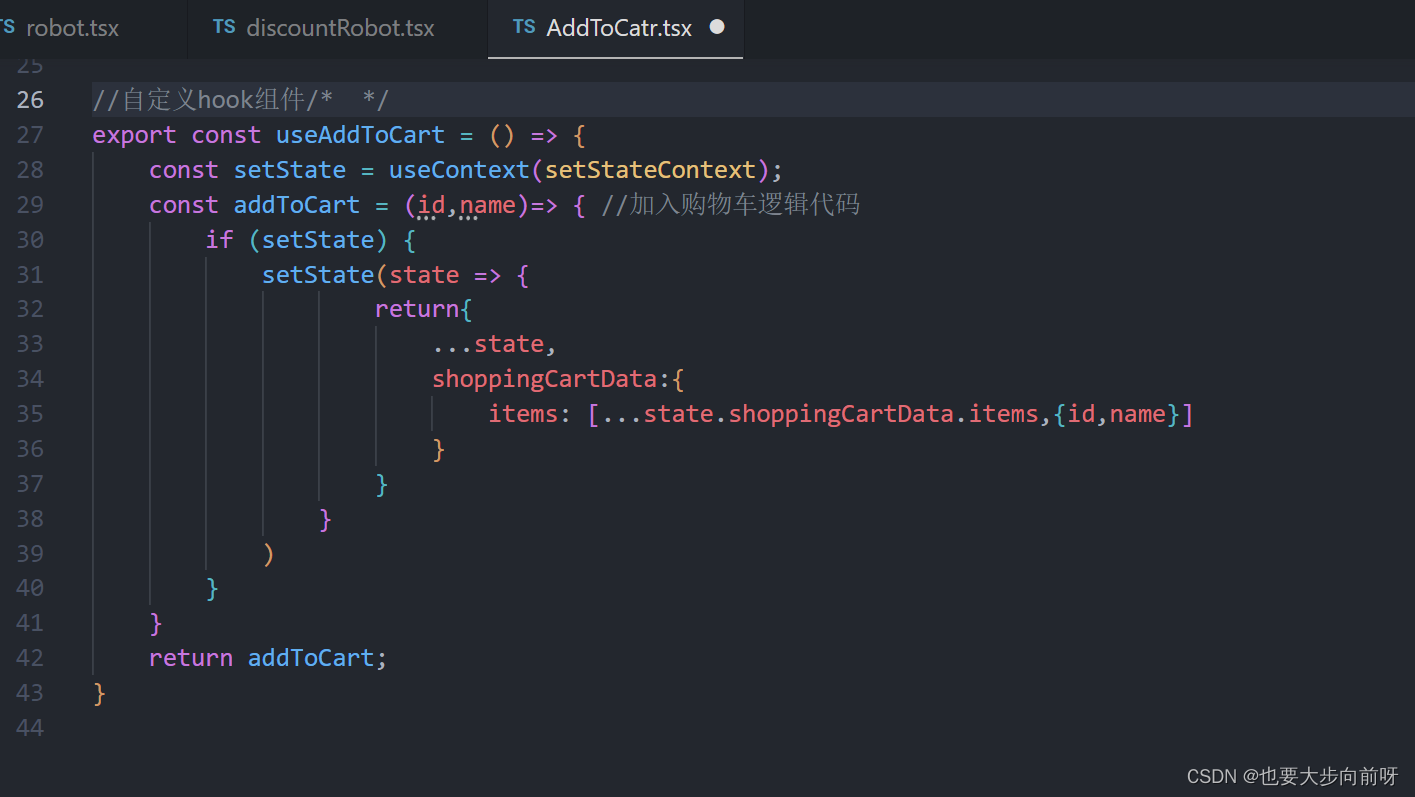Click the TS icon on discountRobot.tsx tab
The width and height of the screenshot is (1415, 797).
(222, 27)
